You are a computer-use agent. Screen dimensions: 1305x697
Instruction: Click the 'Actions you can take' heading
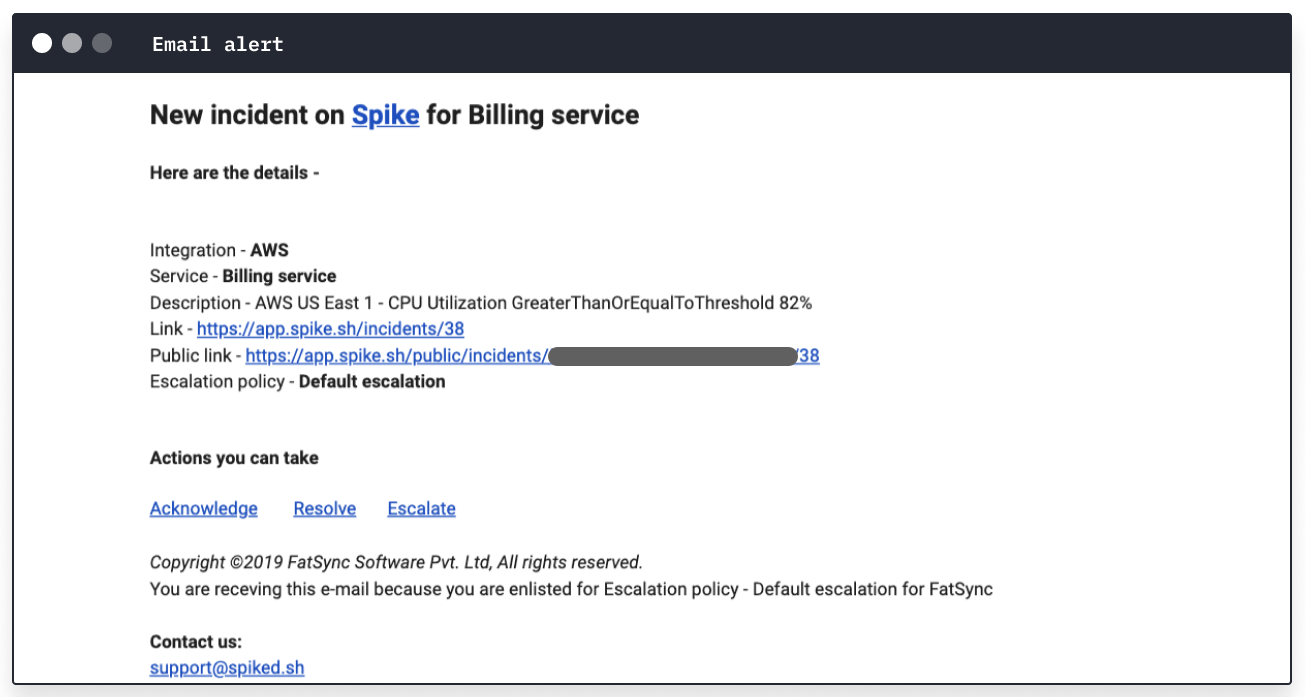234,458
